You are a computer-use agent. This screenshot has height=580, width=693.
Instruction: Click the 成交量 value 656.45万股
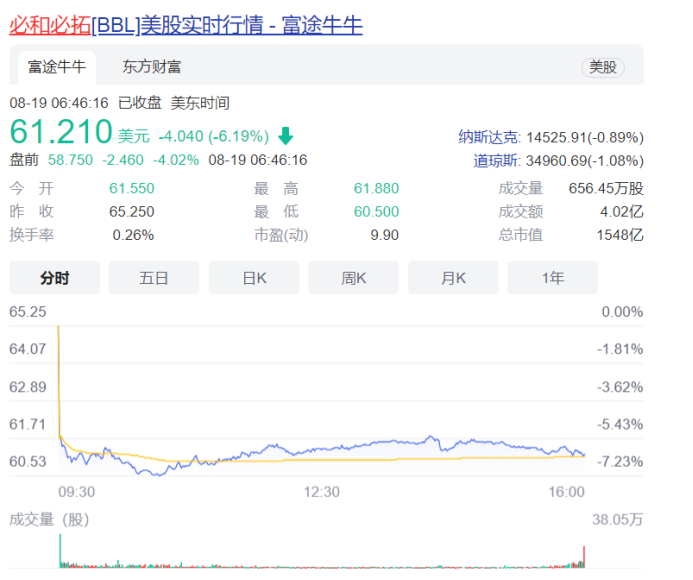606,188
